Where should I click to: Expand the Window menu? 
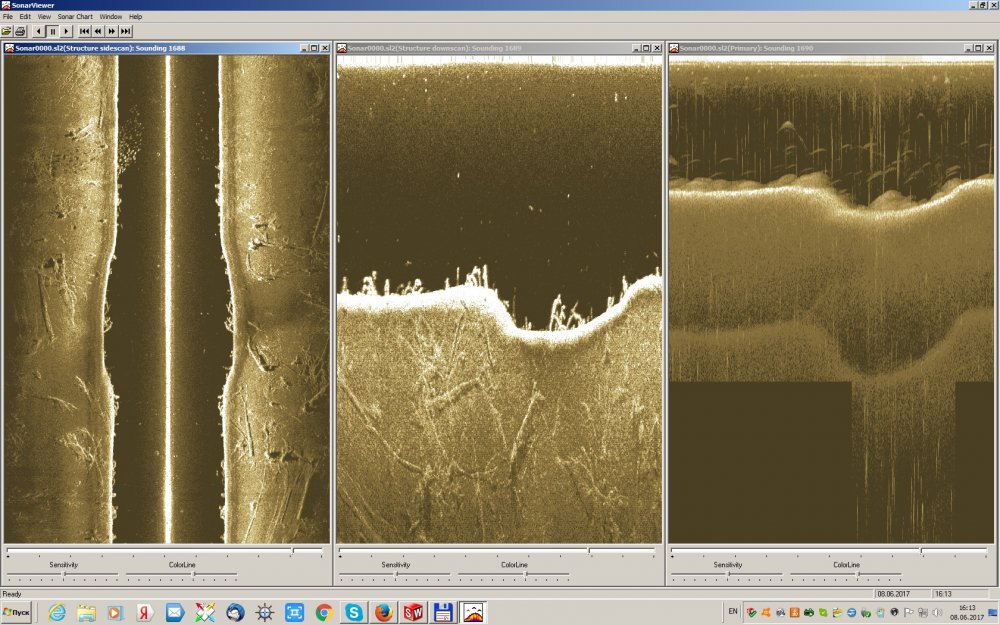(111, 17)
